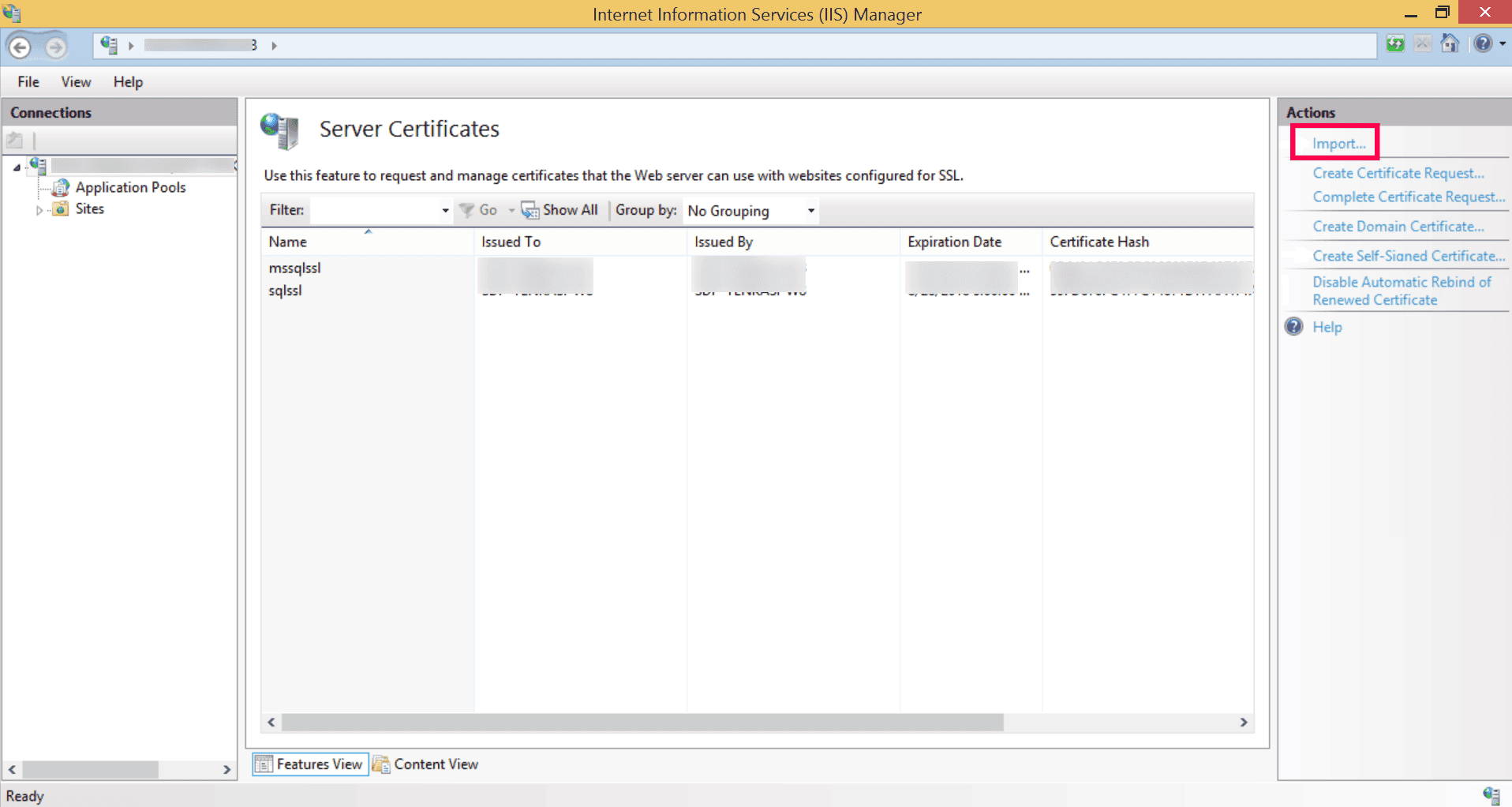
Task: Click the Back navigation arrow
Action: [20, 46]
